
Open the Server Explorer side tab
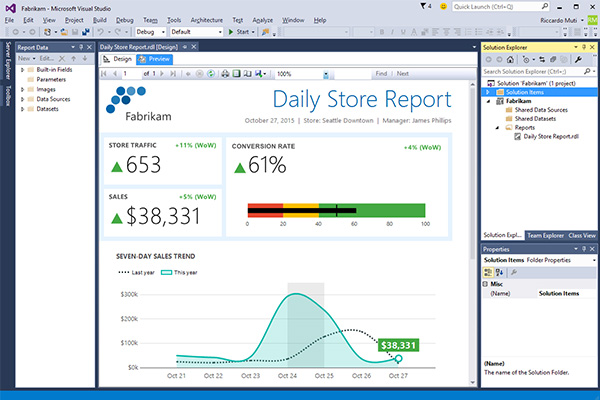[x=8, y=60]
